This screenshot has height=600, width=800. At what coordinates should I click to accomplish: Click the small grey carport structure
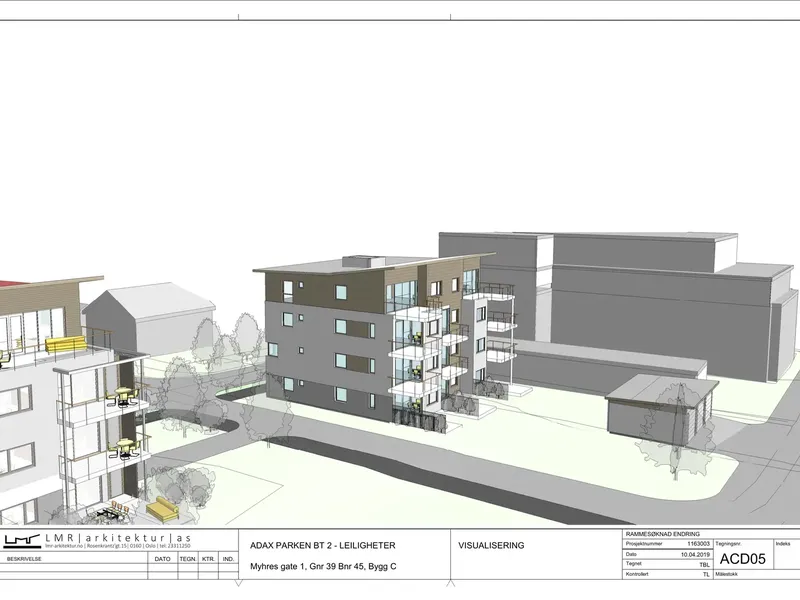661,408
